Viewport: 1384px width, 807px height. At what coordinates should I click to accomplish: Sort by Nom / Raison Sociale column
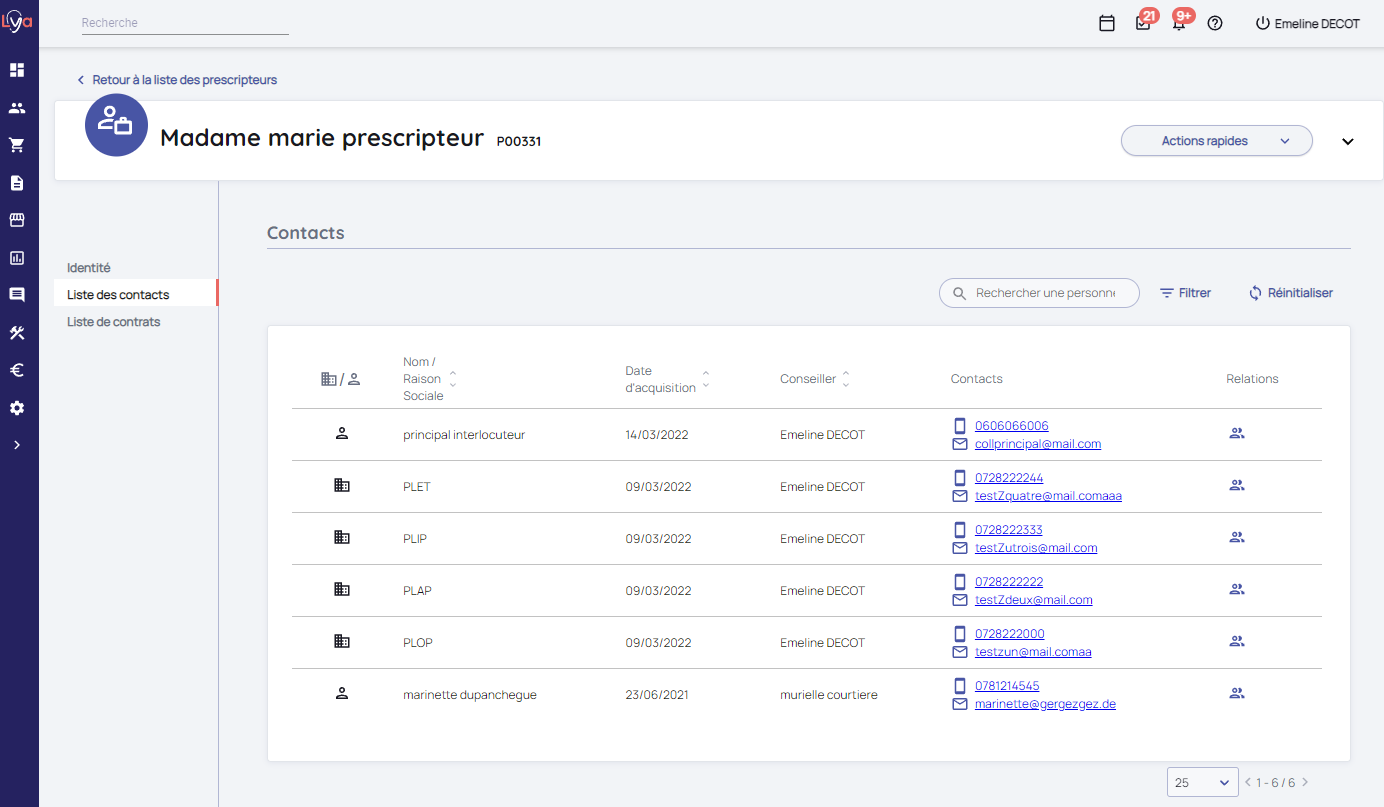(x=453, y=379)
